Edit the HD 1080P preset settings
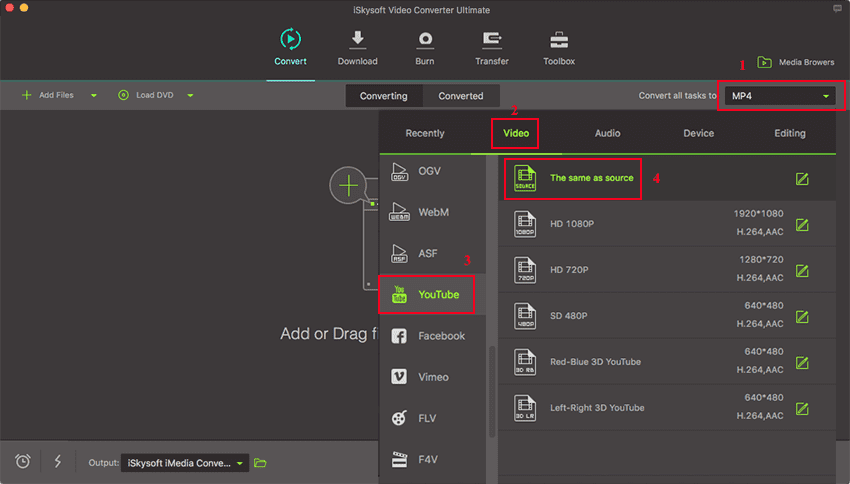 [x=801, y=225]
